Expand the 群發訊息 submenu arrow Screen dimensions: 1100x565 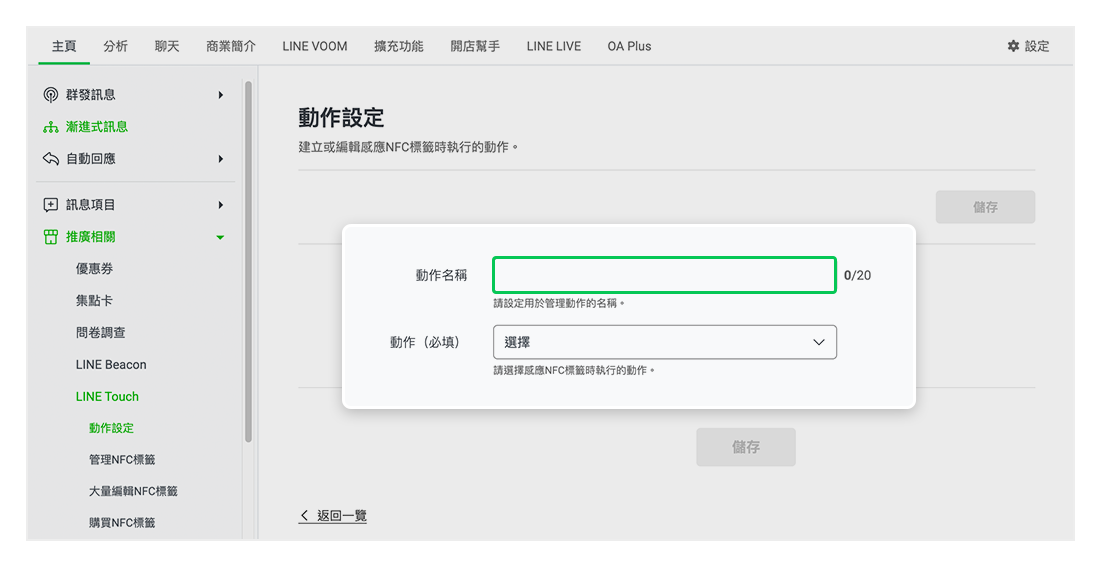[220, 95]
